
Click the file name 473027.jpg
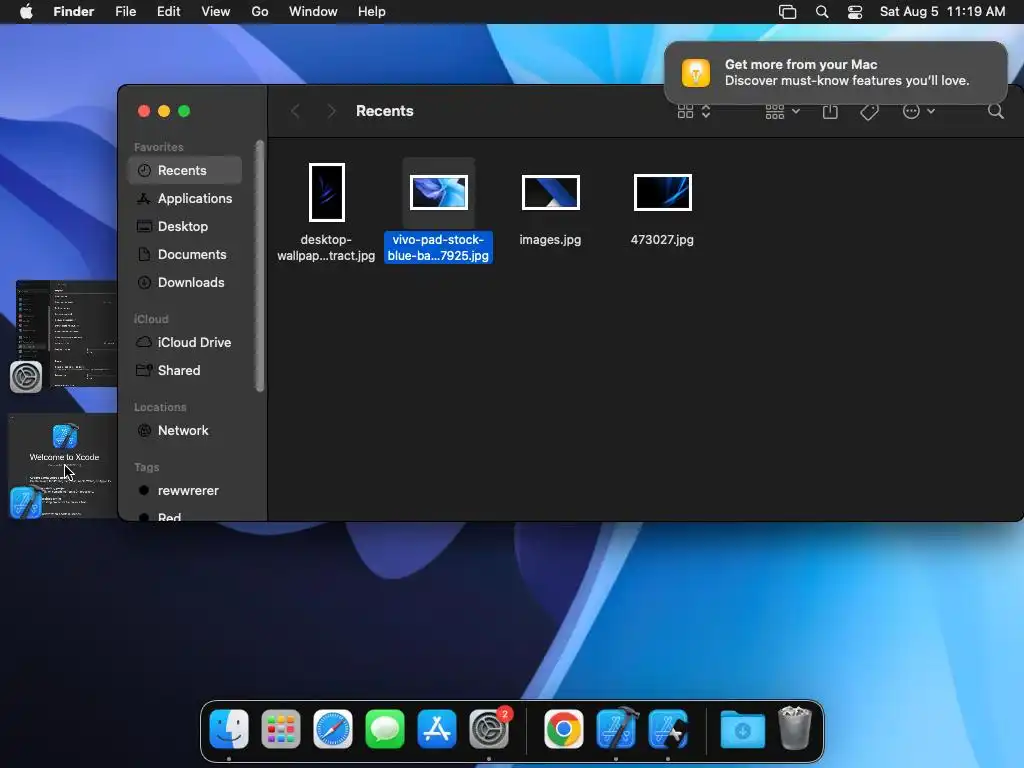click(x=662, y=240)
